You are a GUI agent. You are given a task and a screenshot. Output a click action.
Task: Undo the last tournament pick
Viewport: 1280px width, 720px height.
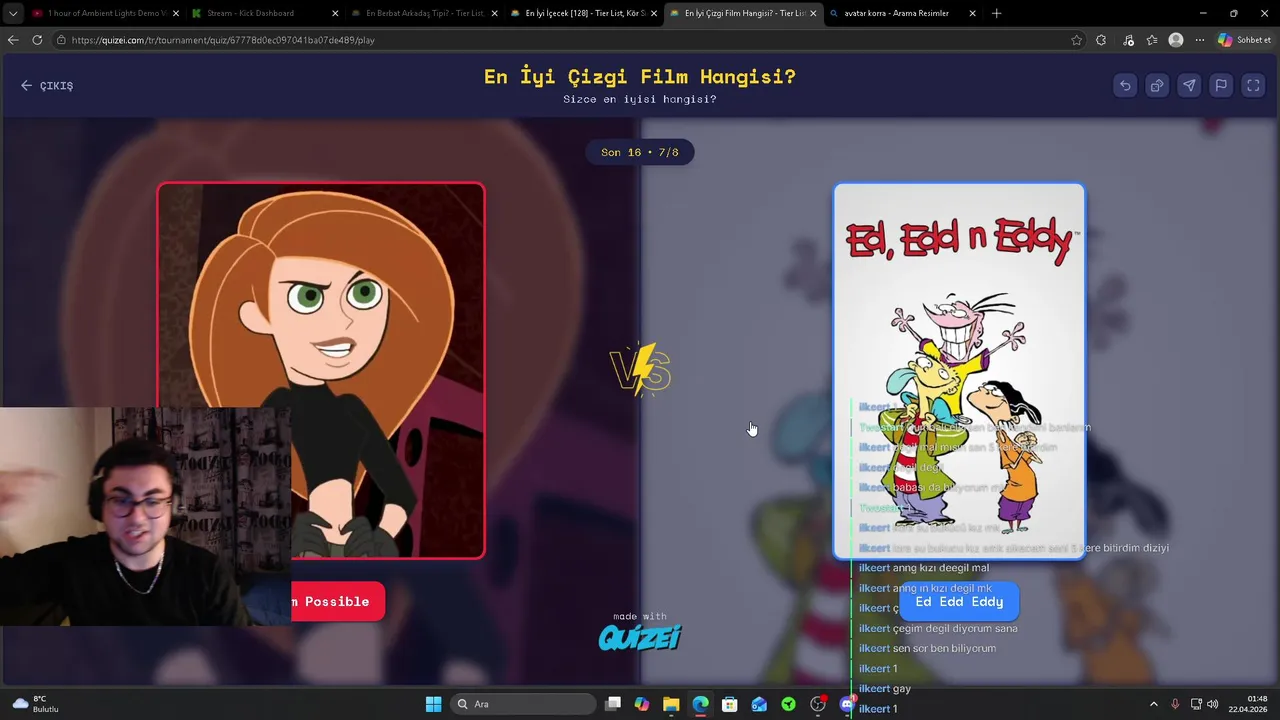[1125, 86]
